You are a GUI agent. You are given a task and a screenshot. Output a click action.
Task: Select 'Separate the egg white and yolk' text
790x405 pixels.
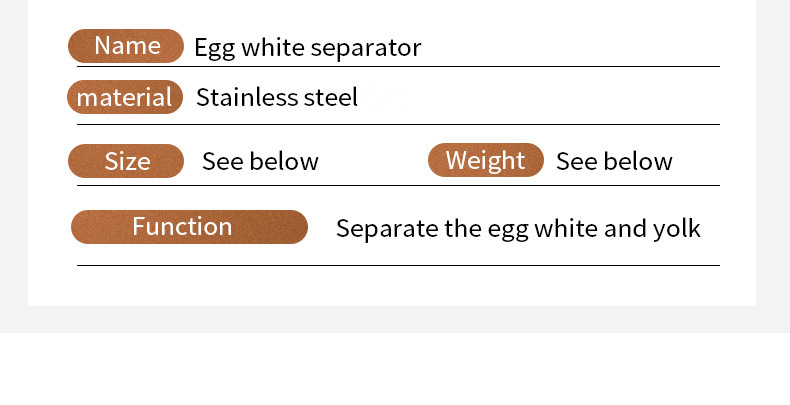click(518, 228)
